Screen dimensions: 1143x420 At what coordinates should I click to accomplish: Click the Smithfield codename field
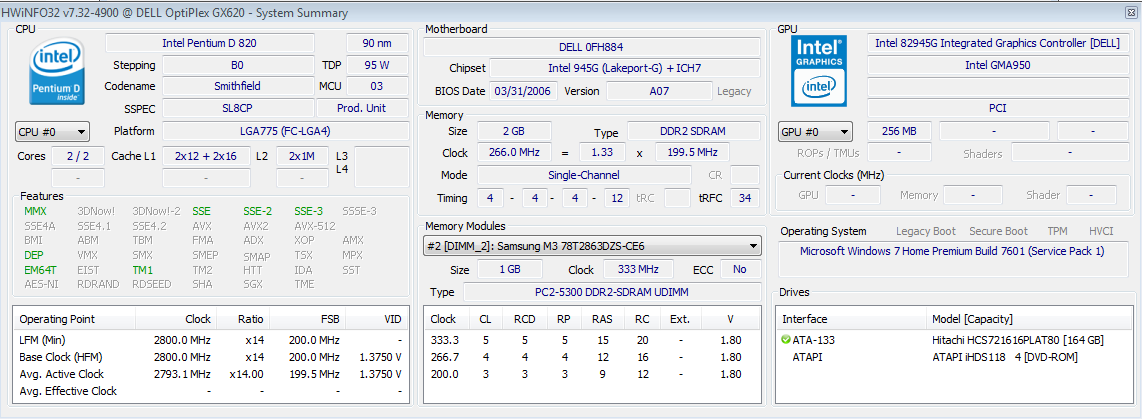pos(237,86)
